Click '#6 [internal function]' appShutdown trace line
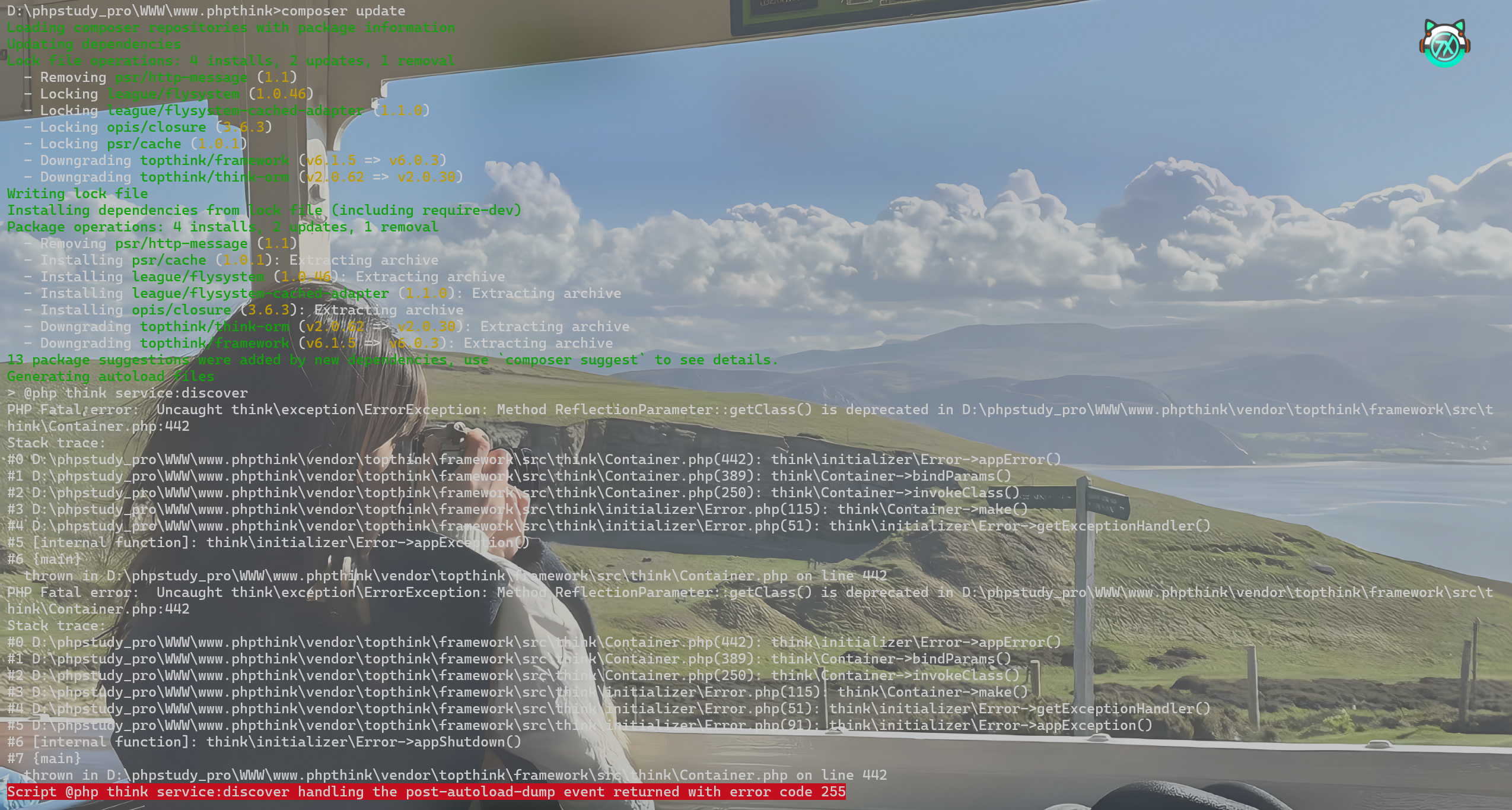This screenshot has height=810, width=1512. click(x=264, y=742)
